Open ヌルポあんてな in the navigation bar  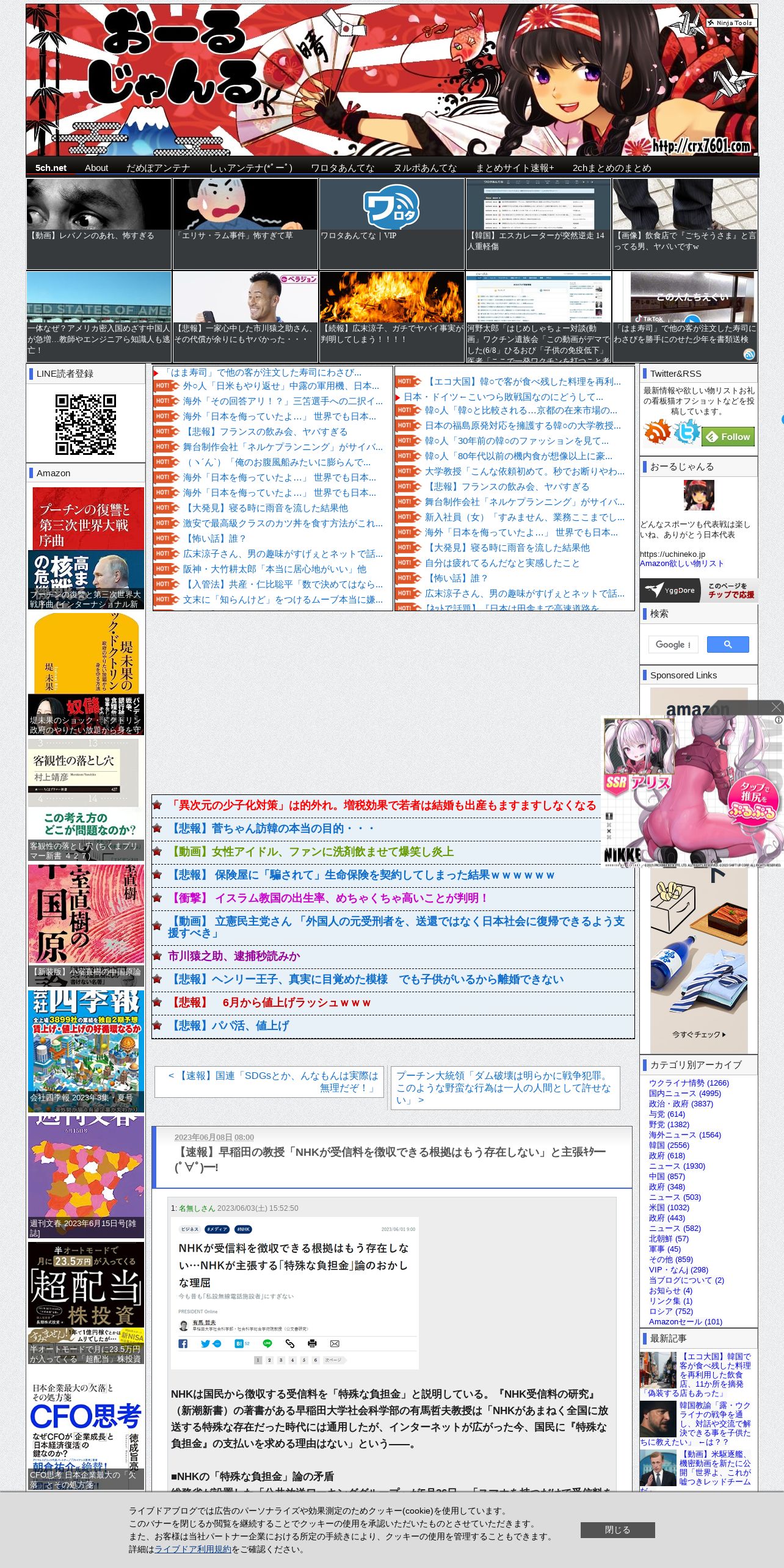tap(425, 168)
